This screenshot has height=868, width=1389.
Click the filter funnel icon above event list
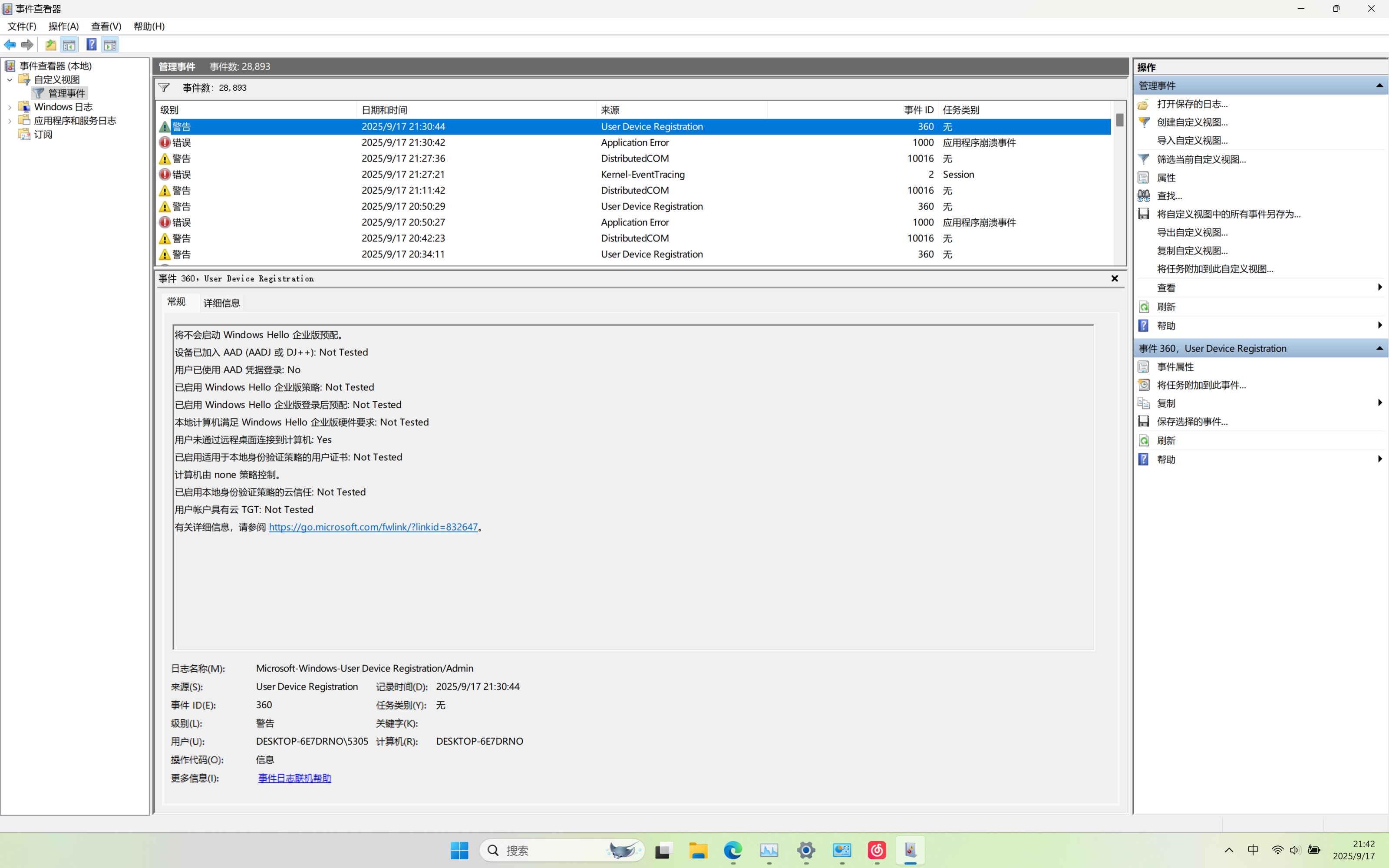coord(164,88)
